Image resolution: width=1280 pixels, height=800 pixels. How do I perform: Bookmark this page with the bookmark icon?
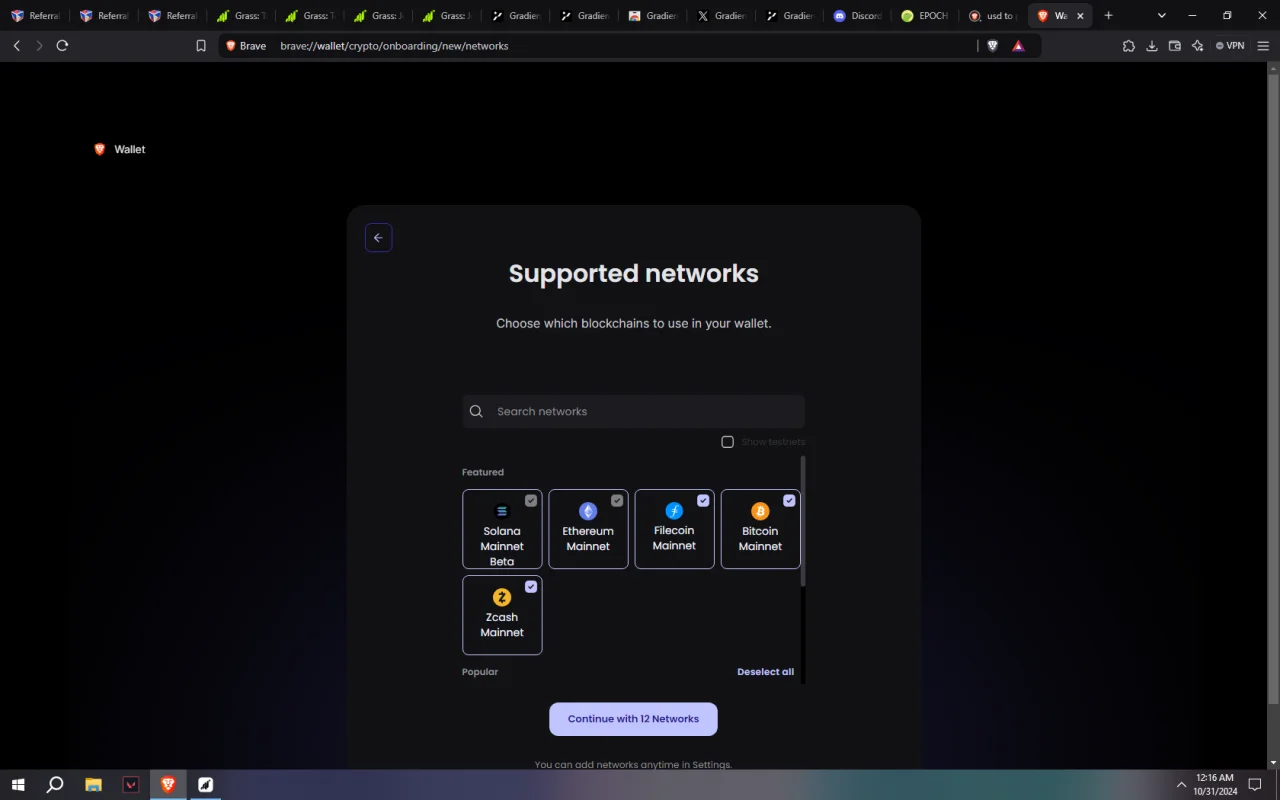(201, 46)
